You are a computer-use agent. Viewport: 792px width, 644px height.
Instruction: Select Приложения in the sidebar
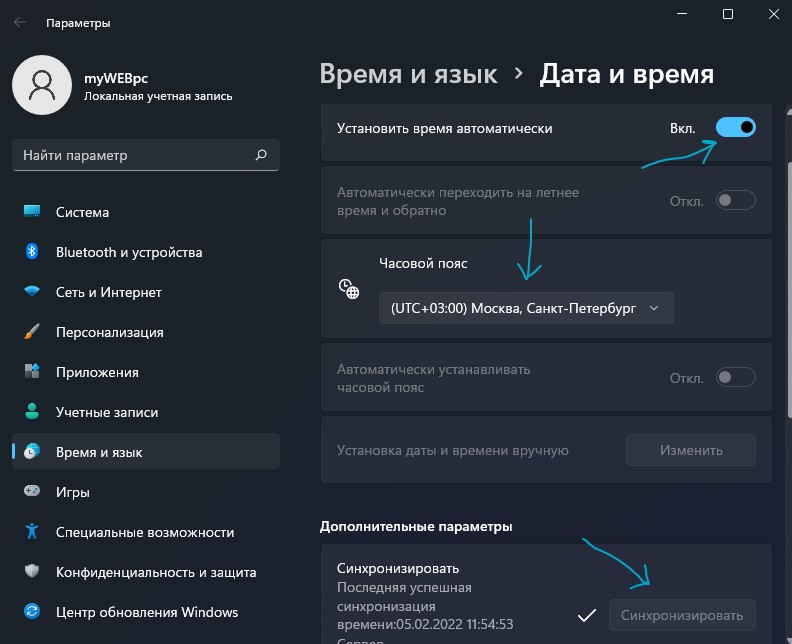(x=146, y=372)
